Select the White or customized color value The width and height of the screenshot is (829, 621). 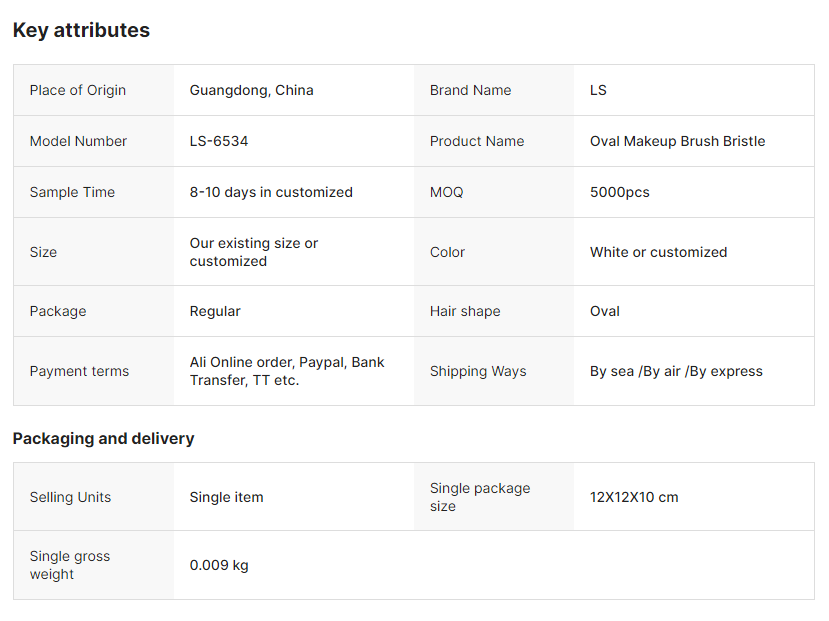tap(658, 252)
